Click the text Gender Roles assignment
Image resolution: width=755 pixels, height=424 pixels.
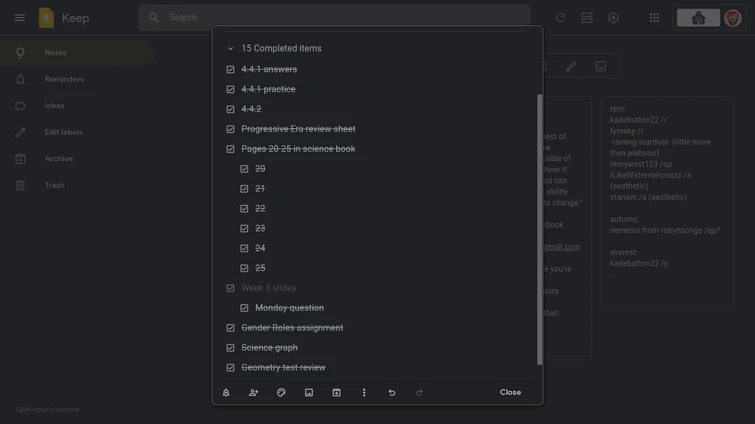(292, 328)
